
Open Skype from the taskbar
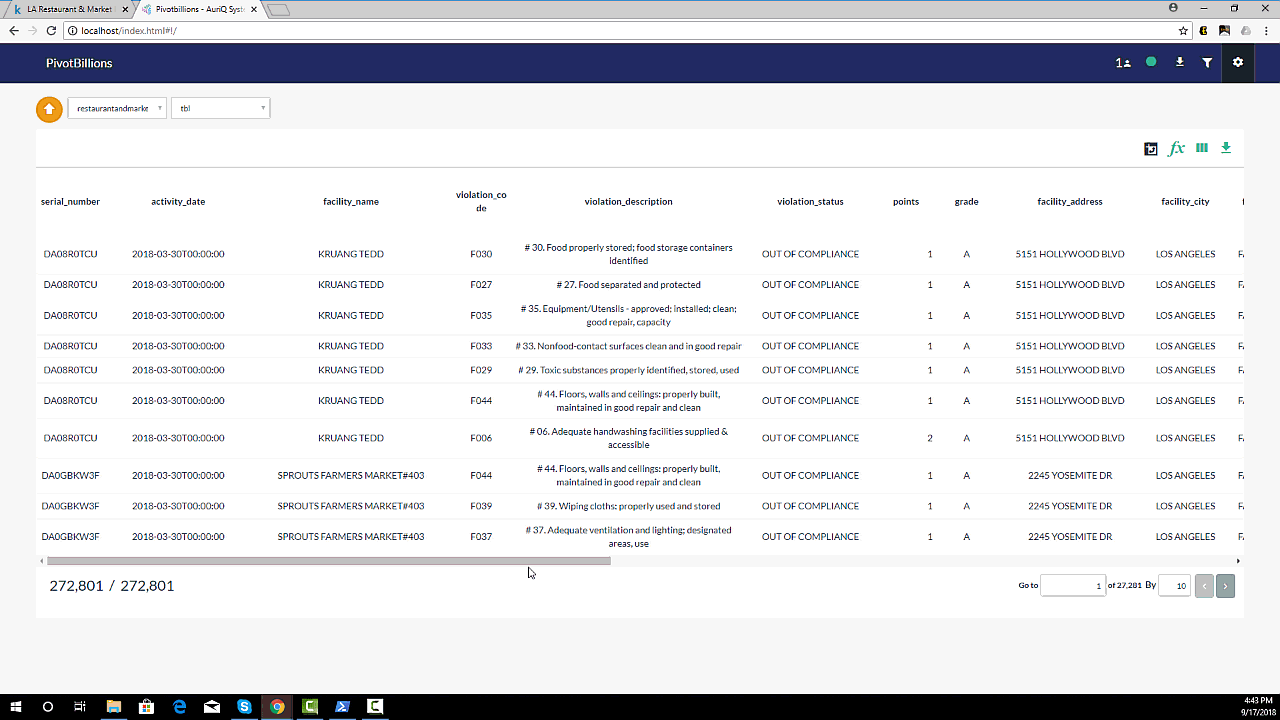coord(245,707)
